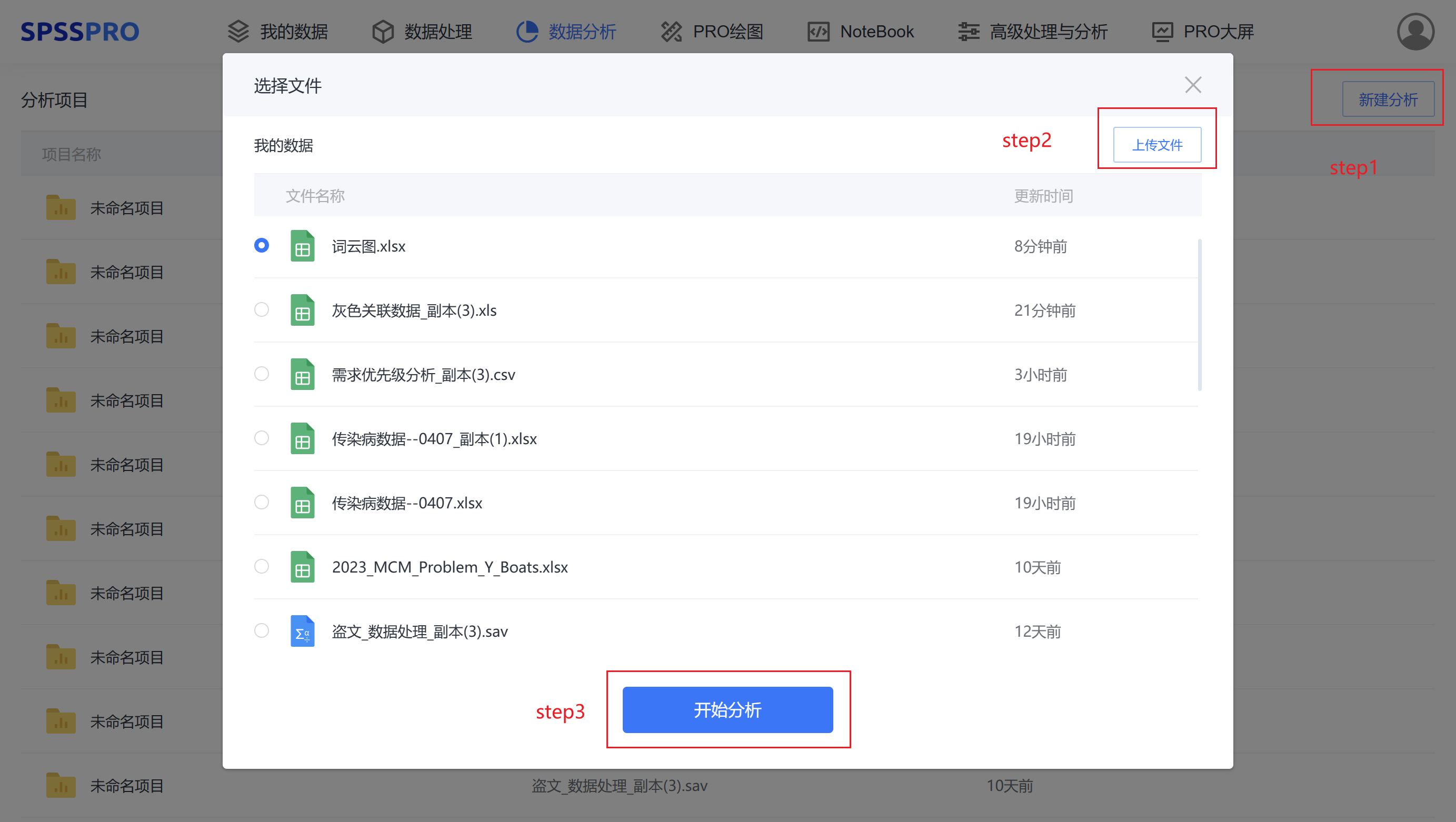Click the file icon for 传染病数据--0407.xlsx

coord(302,502)
